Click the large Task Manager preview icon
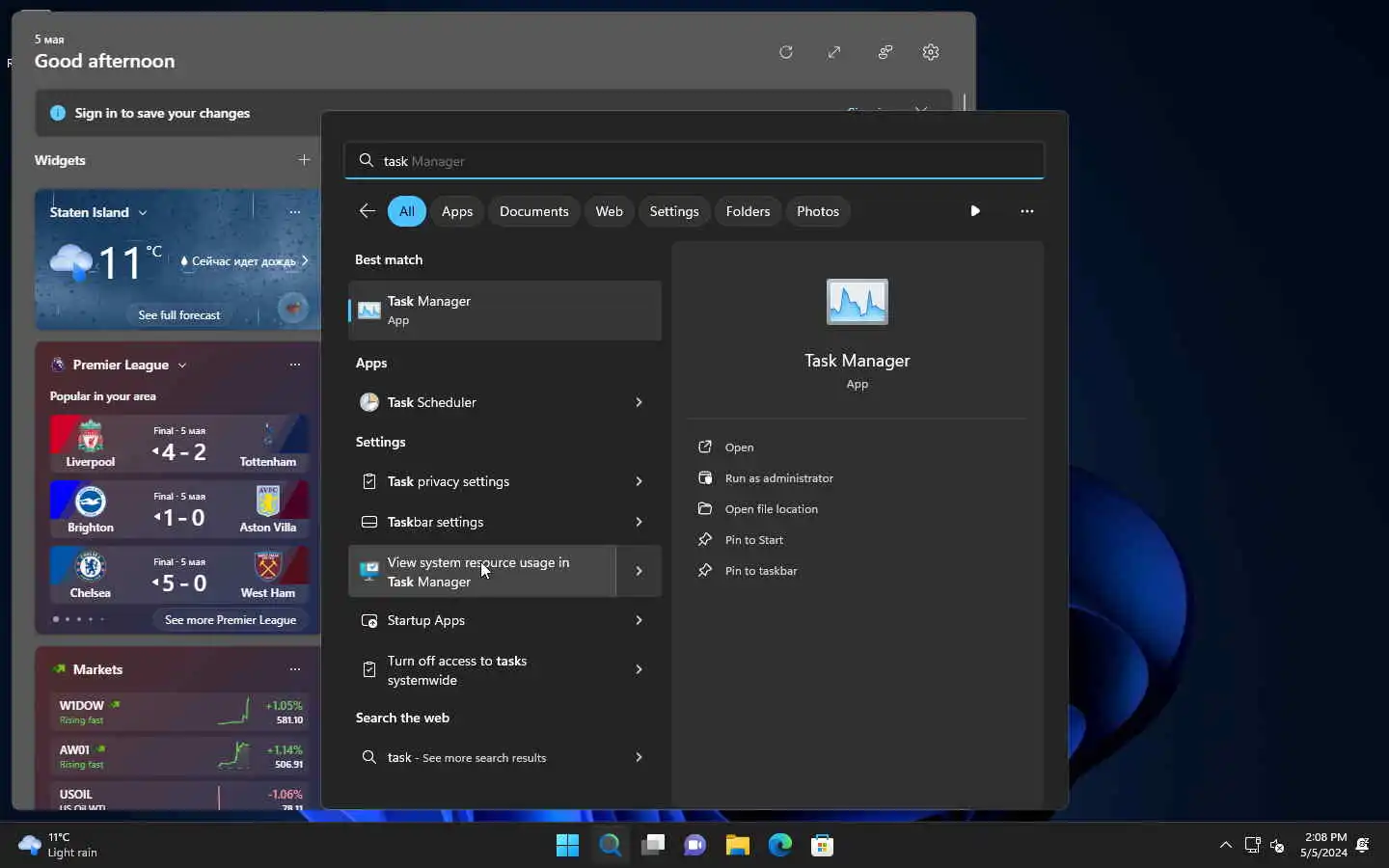 coord(858,302)
